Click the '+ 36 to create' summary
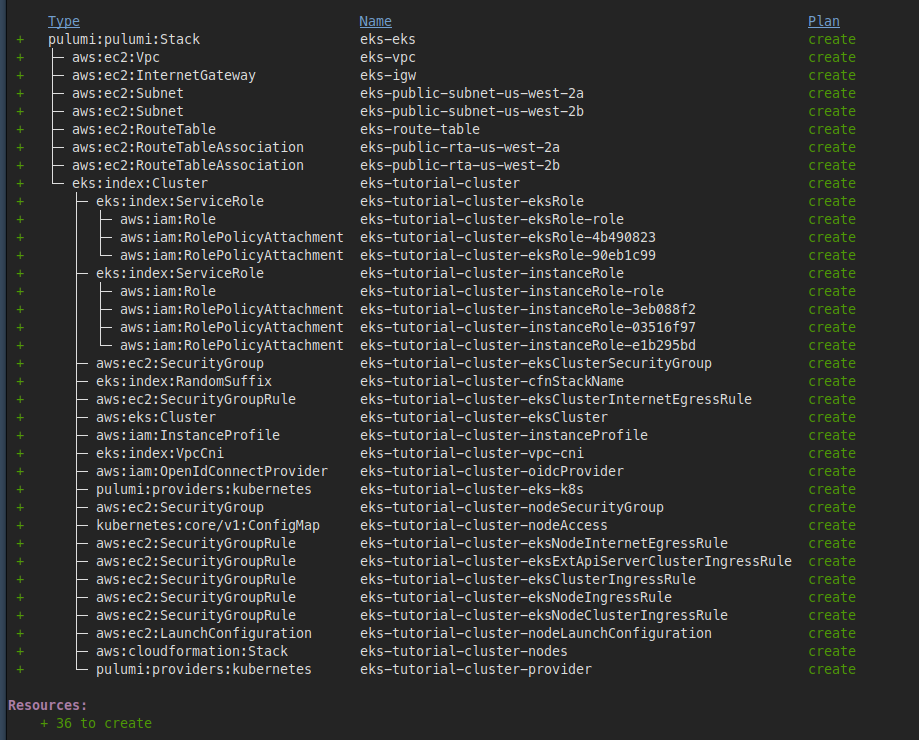919x740 pixels. click(x=96, y=724)
